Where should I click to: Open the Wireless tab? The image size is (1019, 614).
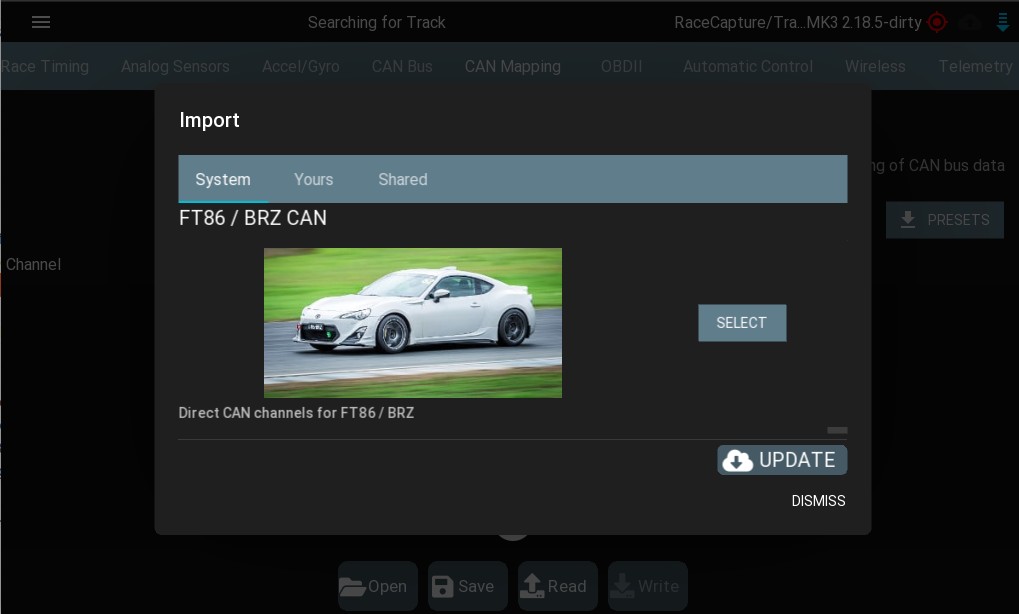875,66
